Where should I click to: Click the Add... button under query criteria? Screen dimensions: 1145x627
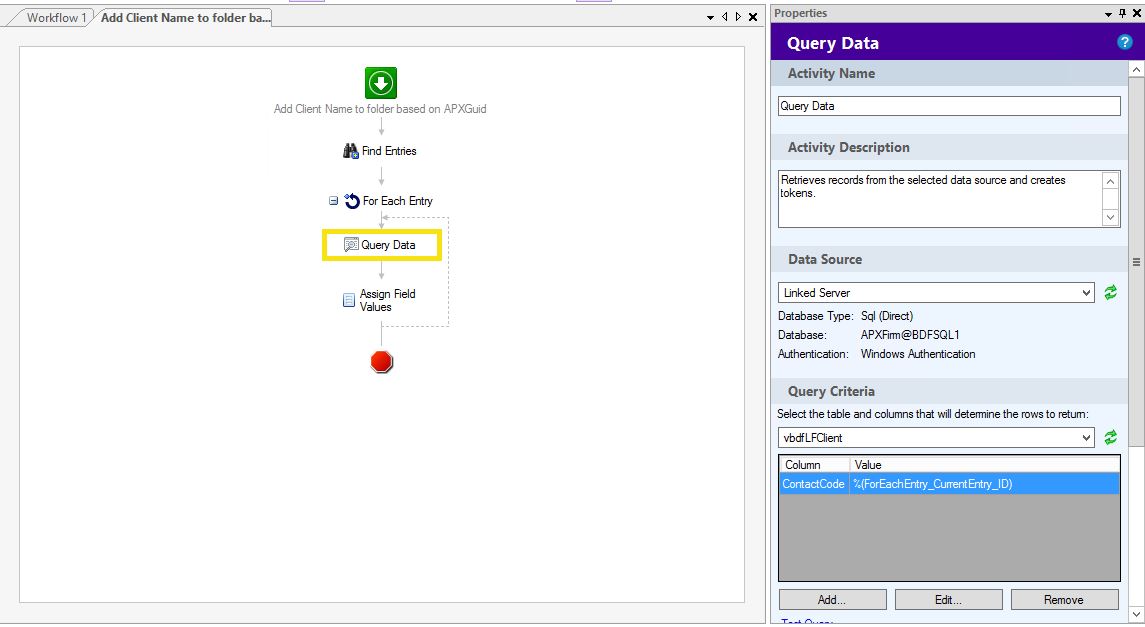(832, 600)
